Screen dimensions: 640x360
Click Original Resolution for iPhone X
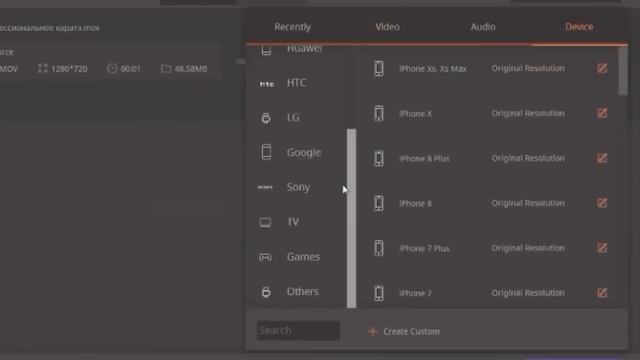tap(528, 113)
